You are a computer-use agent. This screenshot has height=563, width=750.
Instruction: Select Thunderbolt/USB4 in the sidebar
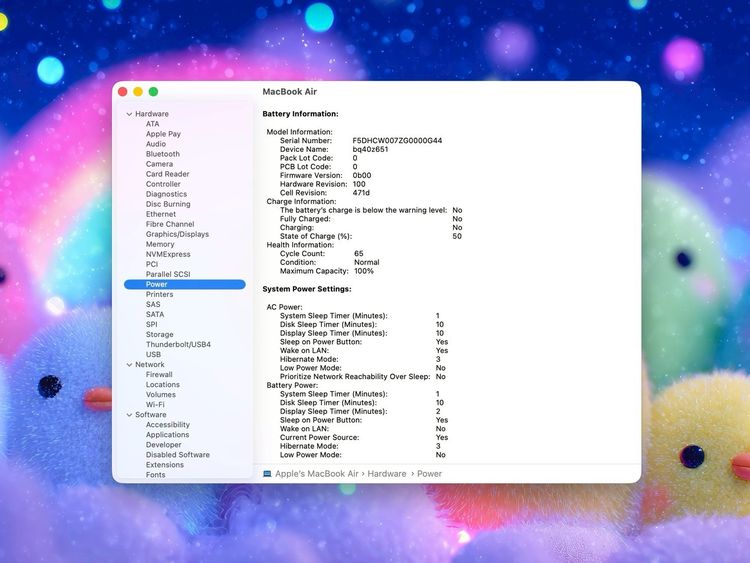178,345
